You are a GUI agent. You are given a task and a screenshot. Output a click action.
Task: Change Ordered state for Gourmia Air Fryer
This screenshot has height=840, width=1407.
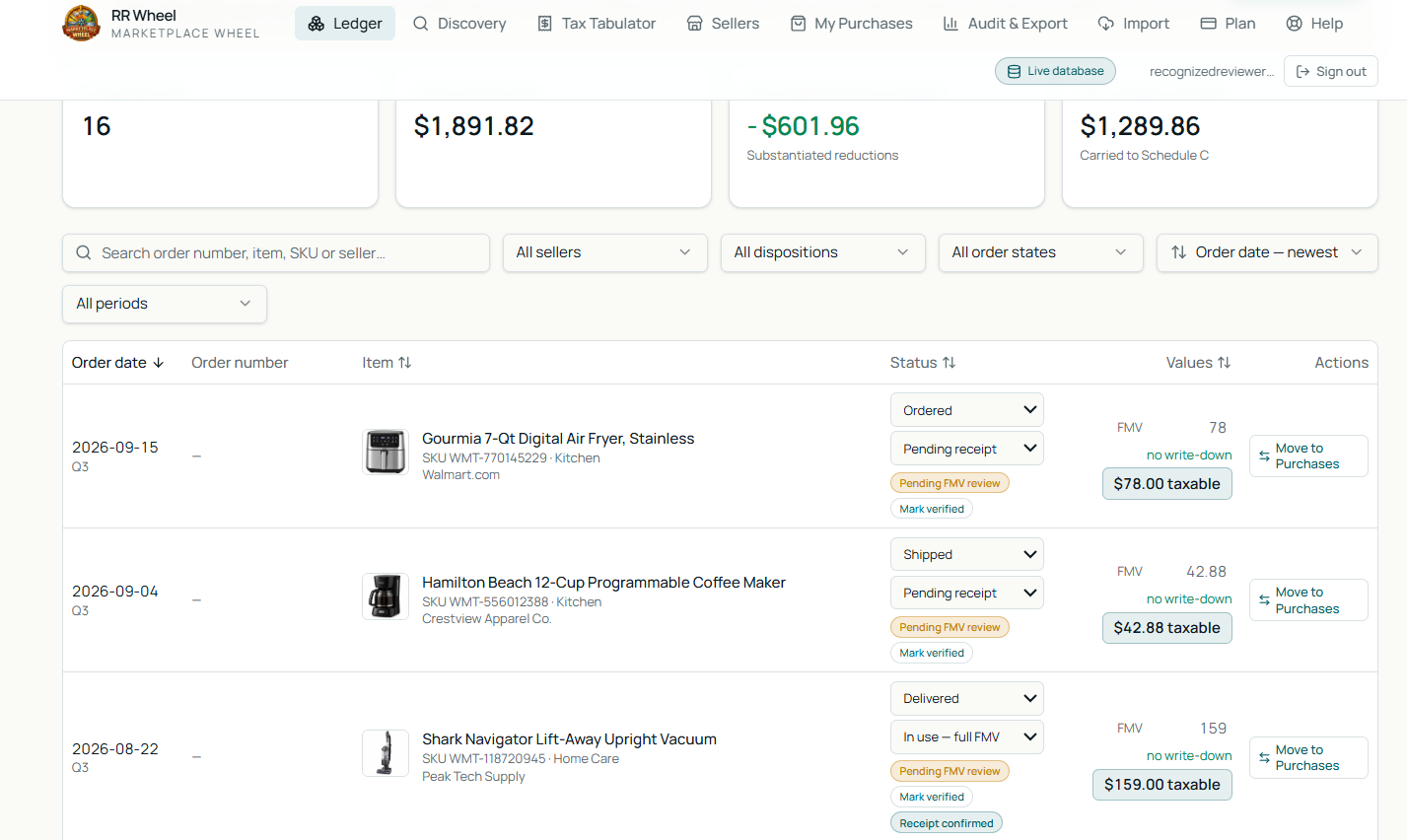coord(967,410)
